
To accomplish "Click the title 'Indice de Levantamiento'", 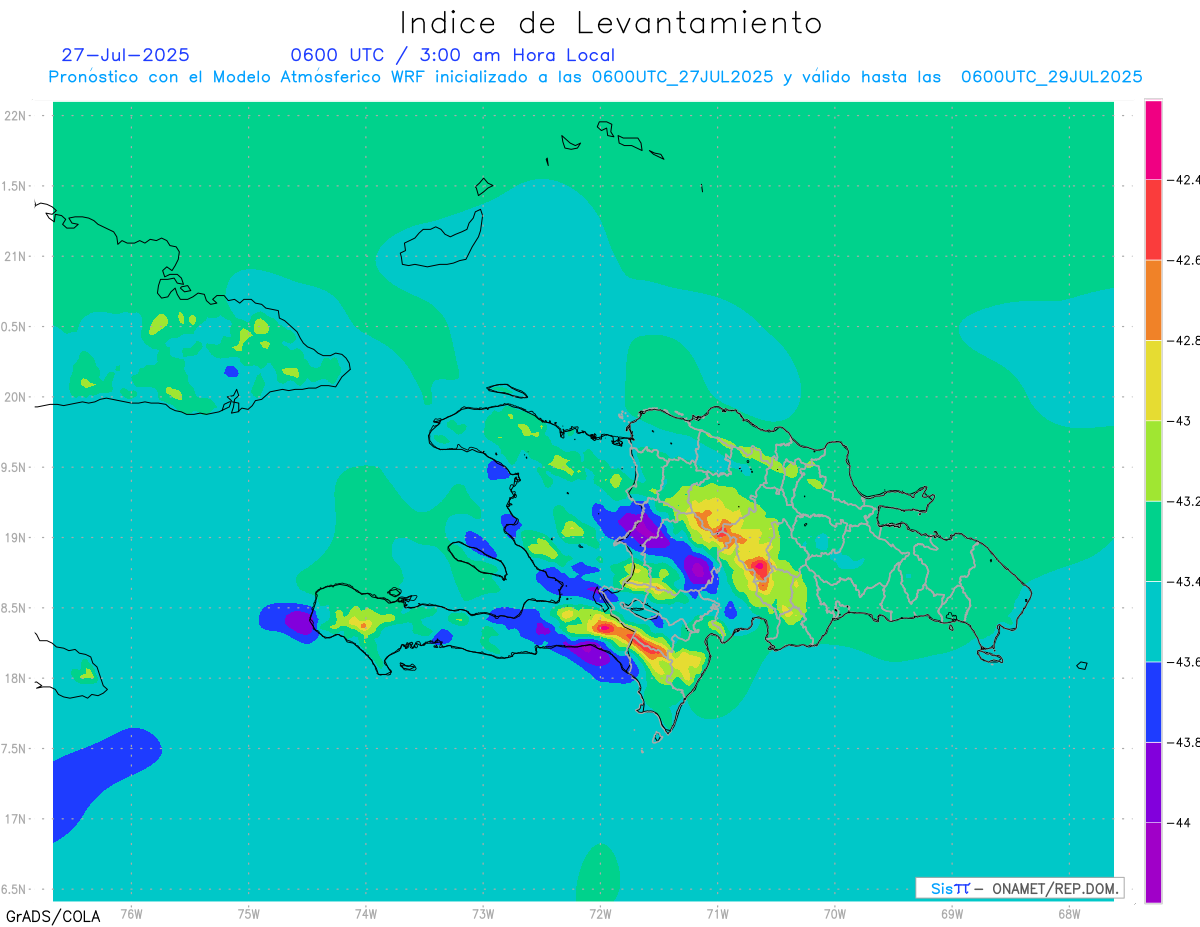I will 611,22.
